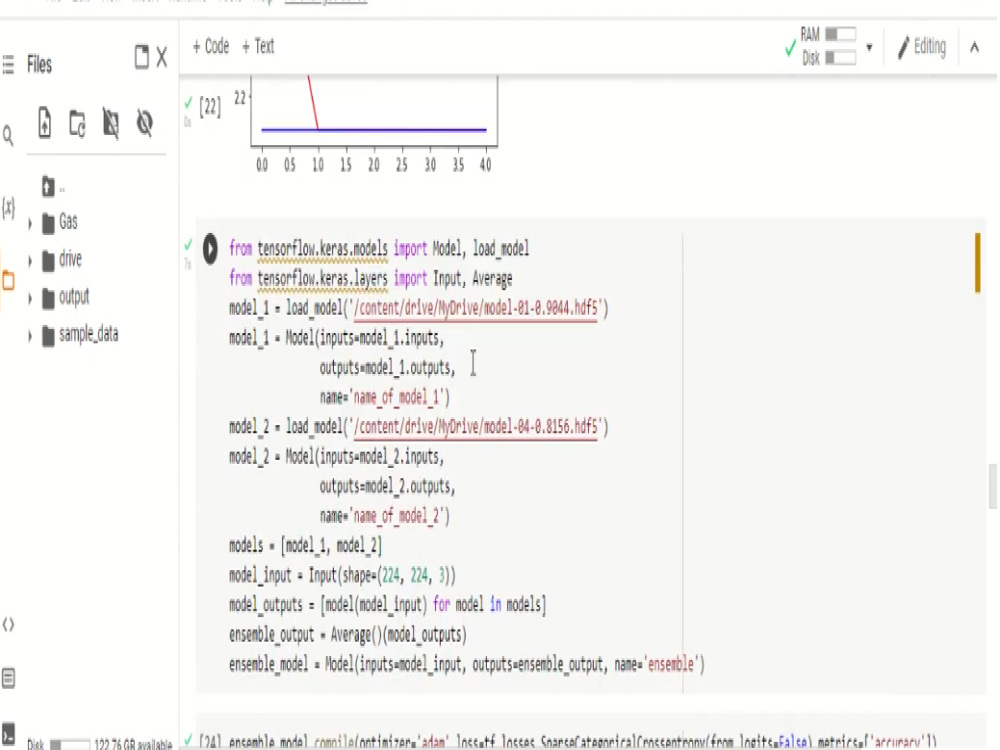Open the terminal sidebar icon
The height and width of the screenshot is (750, 1000).
(8, 733)
